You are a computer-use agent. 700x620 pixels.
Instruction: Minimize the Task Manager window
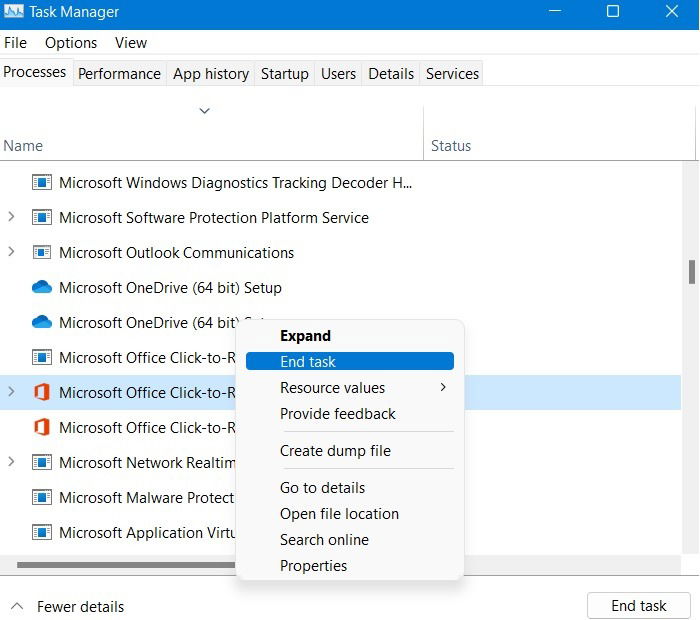click(x=555, y=11)
